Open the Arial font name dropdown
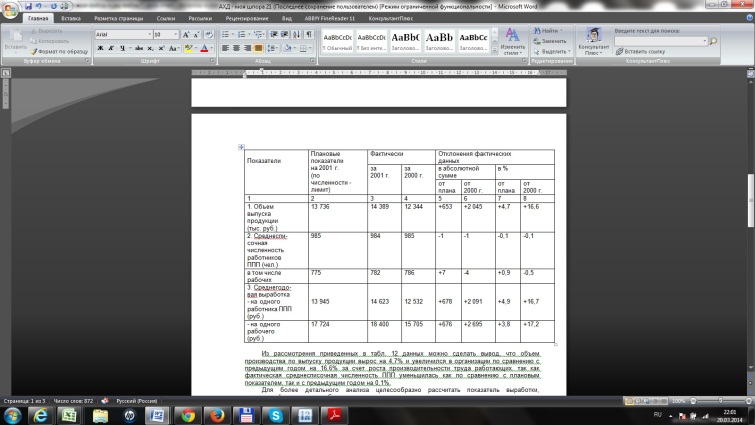Screen dimensions: 755x425 point(150,35)
